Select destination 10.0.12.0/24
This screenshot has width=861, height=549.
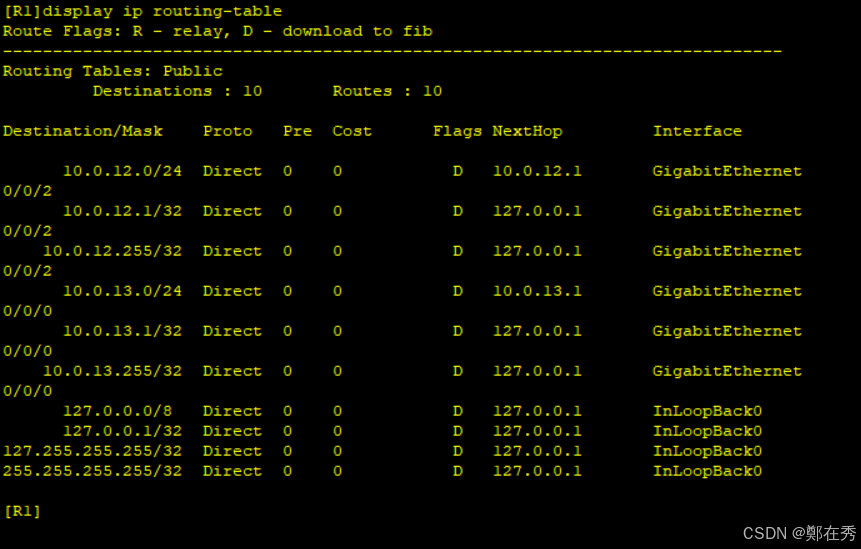click(122, 171)
